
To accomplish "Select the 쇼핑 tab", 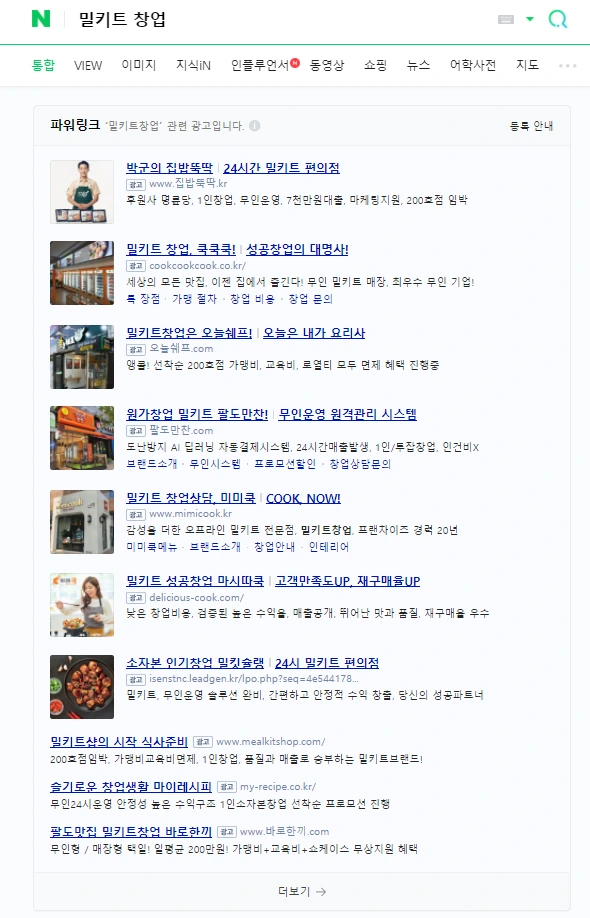I will point(375,65).
